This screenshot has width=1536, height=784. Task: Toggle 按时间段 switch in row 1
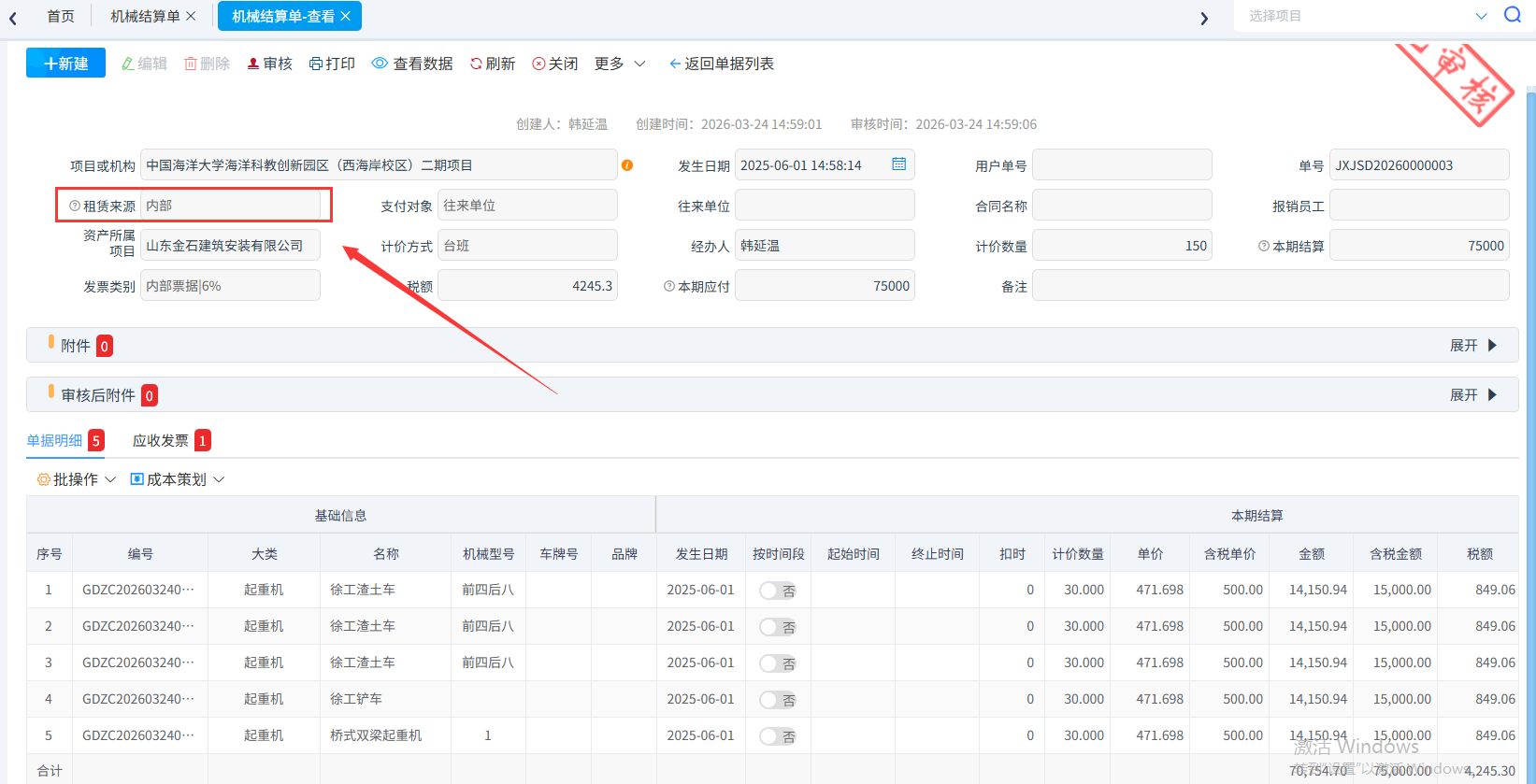778,591
